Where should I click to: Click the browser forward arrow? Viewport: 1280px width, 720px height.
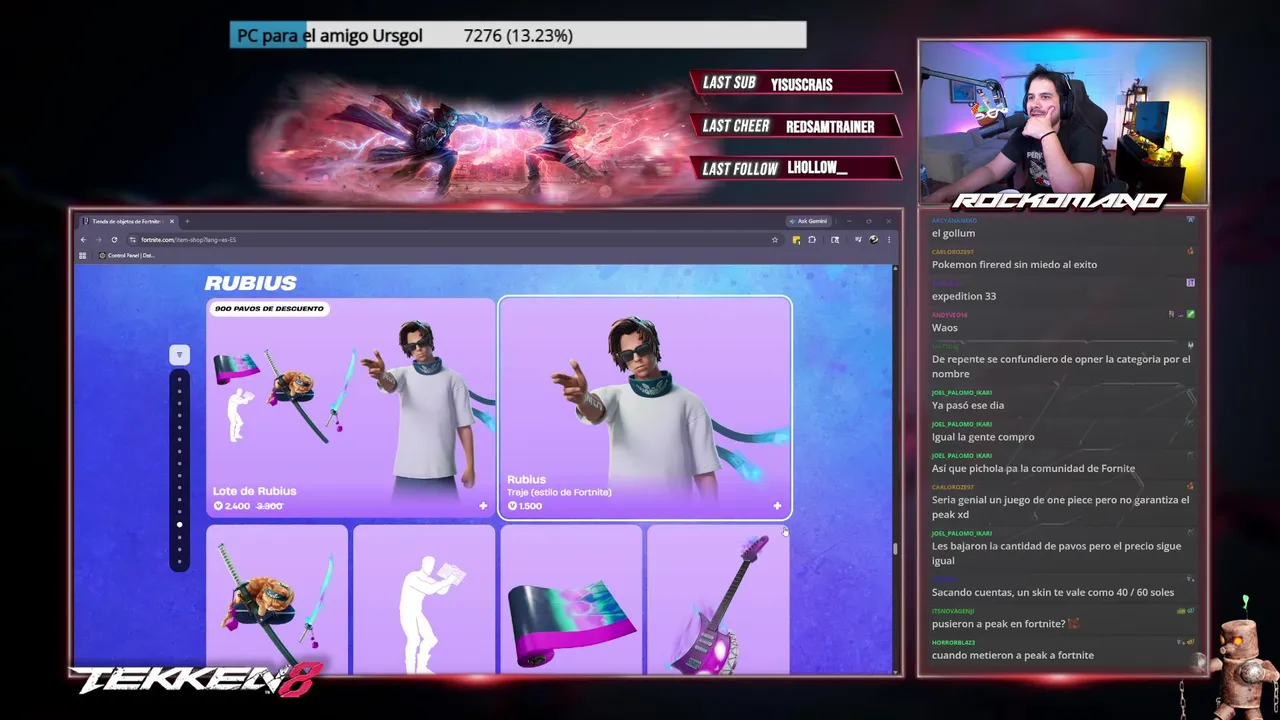[x=98, y=240]
